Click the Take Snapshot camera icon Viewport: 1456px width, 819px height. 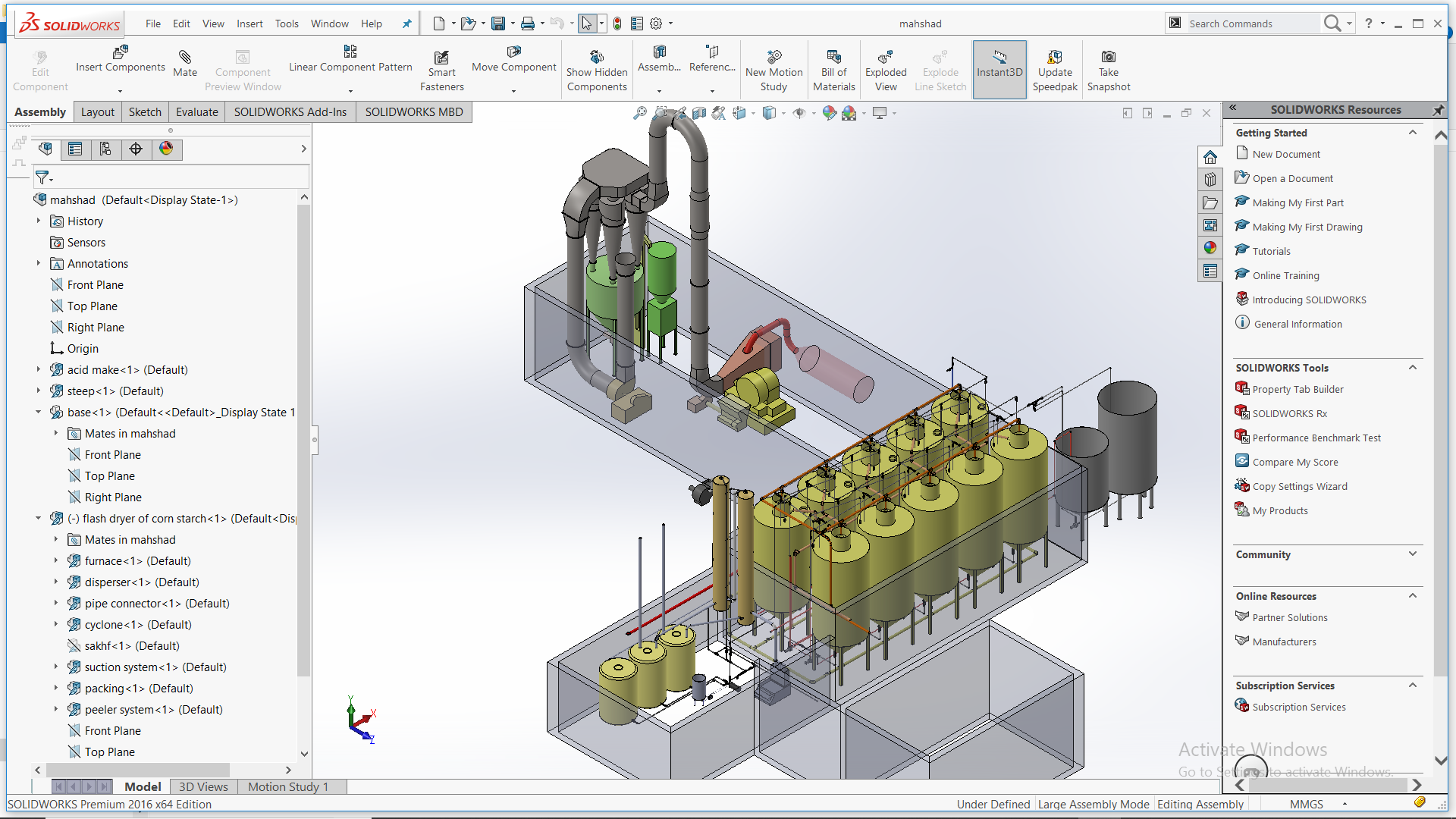[x=1108, y=57]
